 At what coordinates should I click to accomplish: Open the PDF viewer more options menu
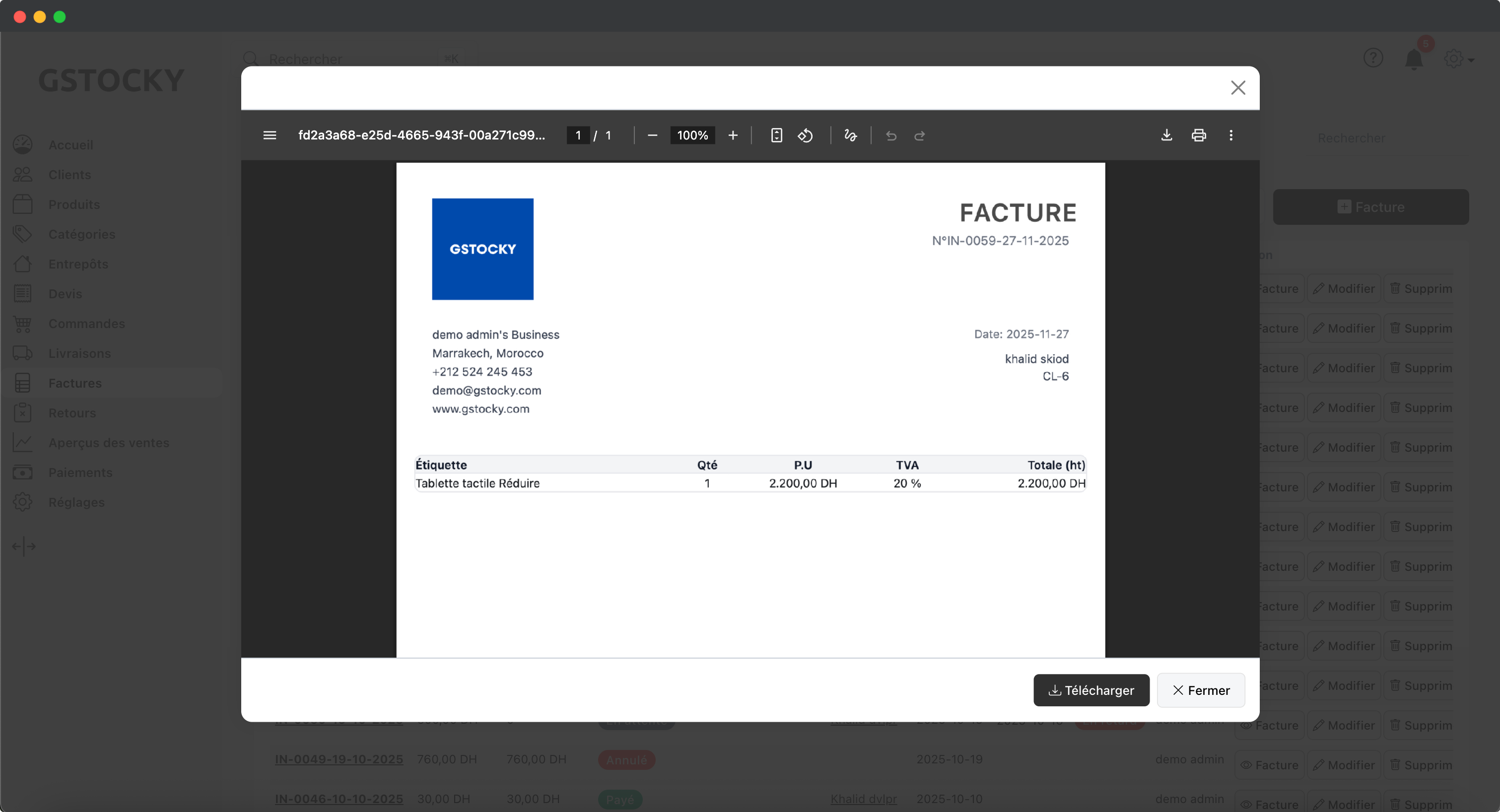tap(1230, 135)
